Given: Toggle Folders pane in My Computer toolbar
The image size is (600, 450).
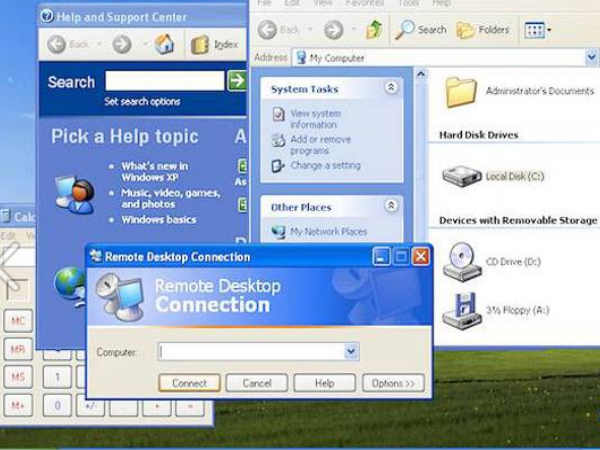Looking at the screenshot, I should (x=483, y=30).
